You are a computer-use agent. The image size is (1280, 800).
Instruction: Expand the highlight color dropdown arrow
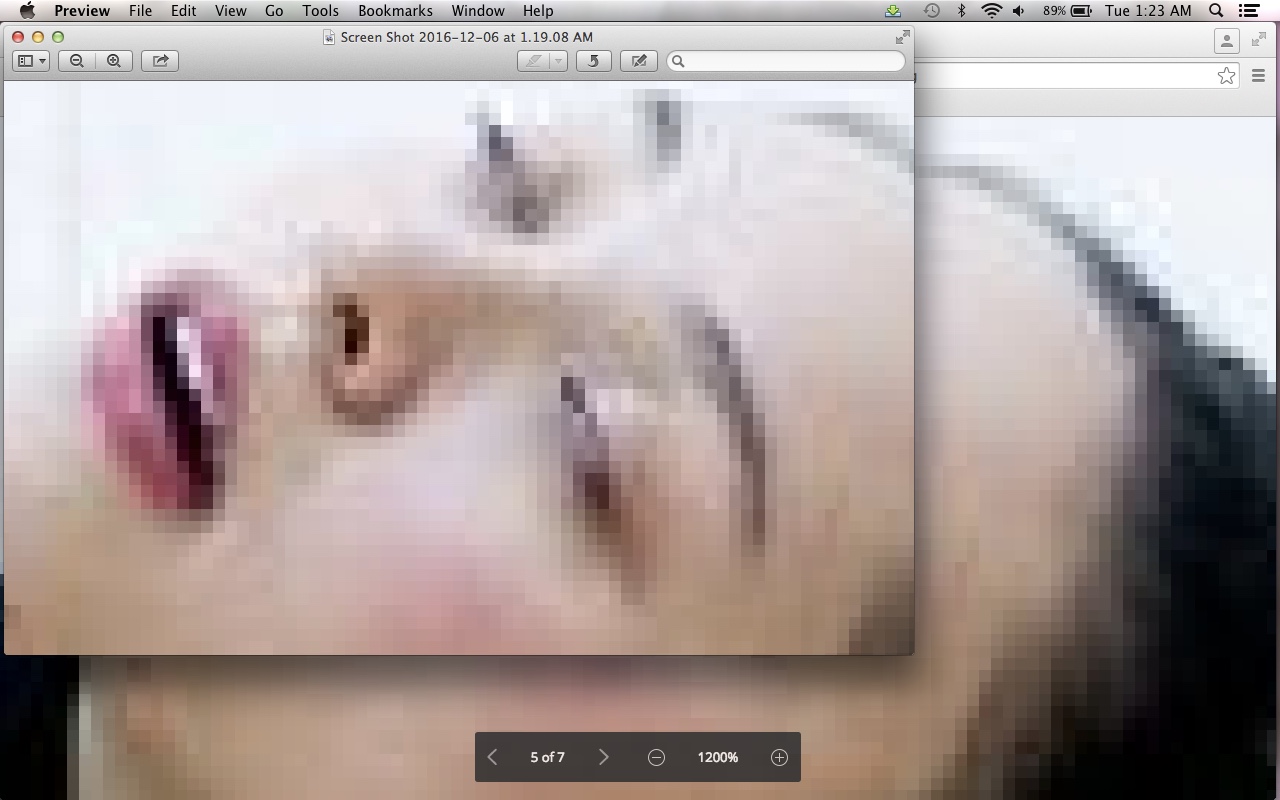click(558, 61)
